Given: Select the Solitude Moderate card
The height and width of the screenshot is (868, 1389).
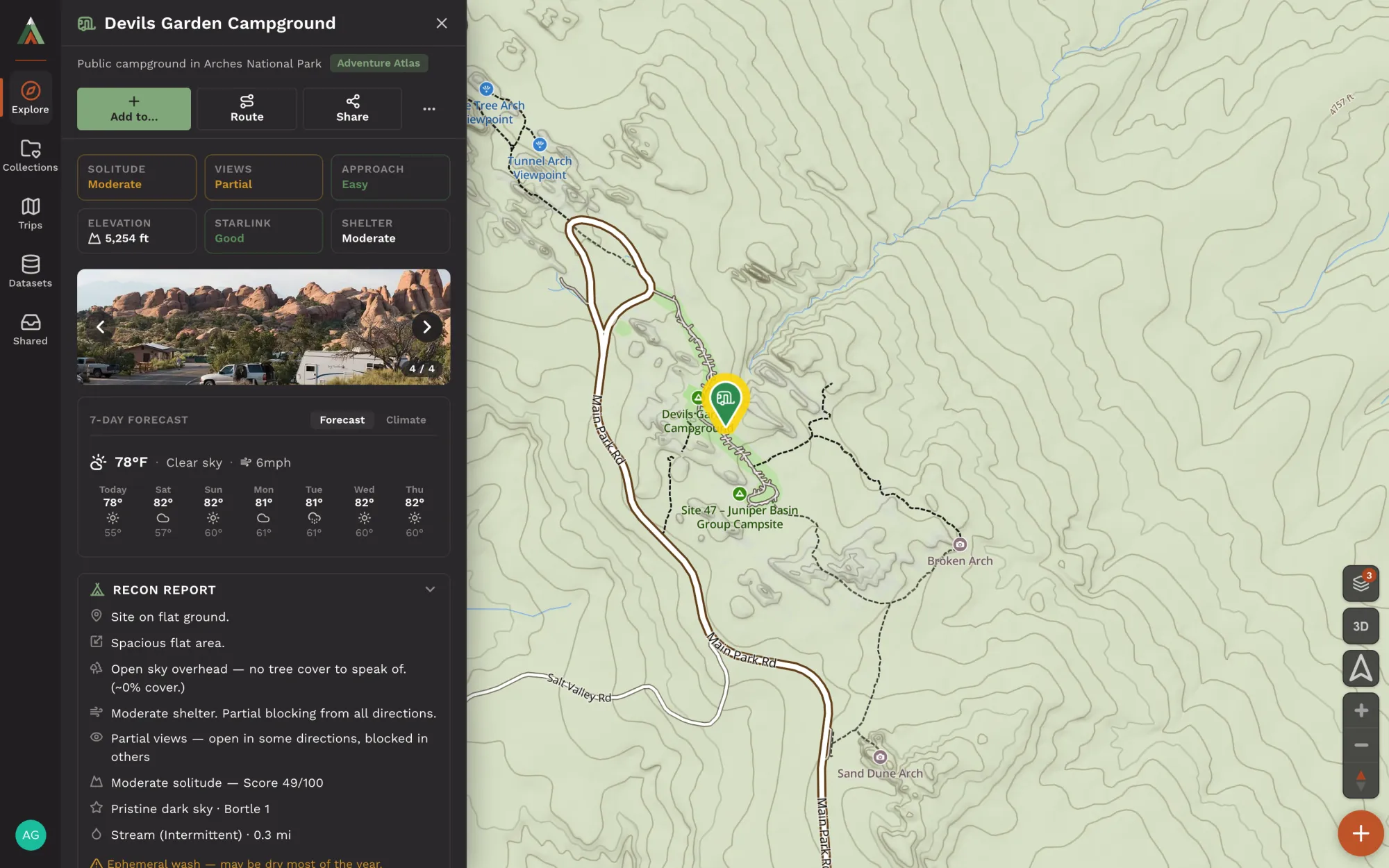Looking at the screenshot, I should [x=137, y=177].
